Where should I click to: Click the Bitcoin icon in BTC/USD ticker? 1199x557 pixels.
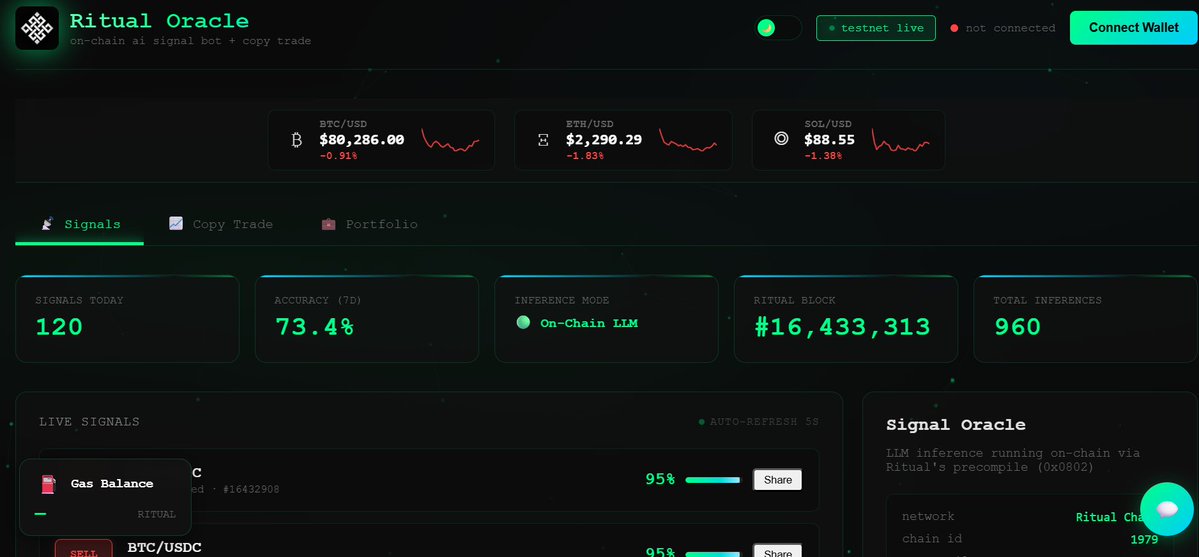[x=297, y=140]
